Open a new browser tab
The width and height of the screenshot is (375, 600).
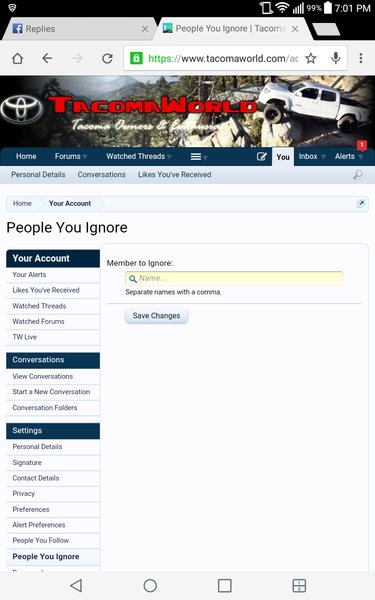[326, 29]
